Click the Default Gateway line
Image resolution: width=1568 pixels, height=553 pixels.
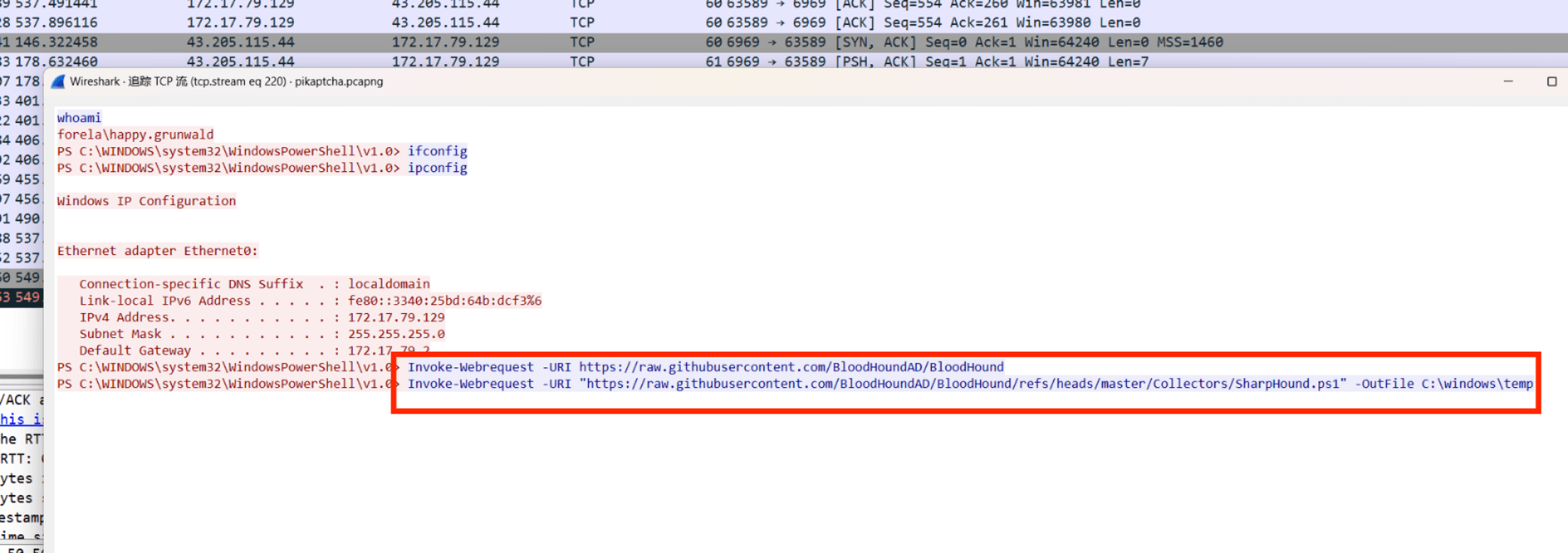click(255, 350)
